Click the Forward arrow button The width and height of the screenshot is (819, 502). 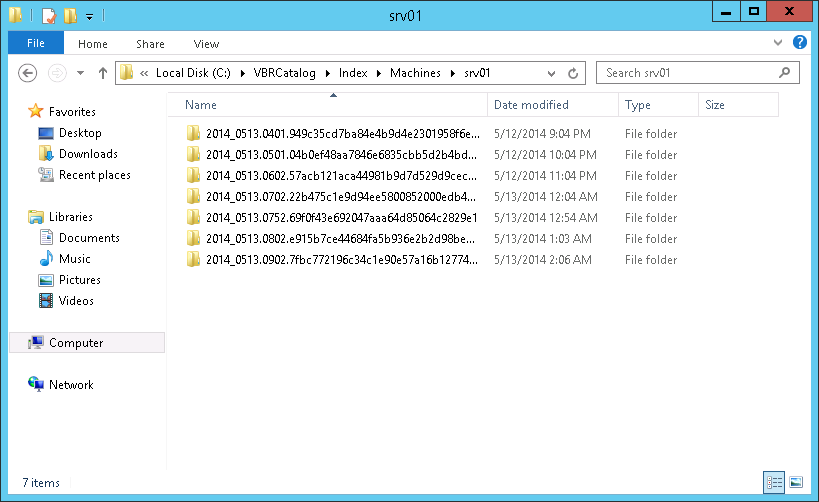(x=57, y=73)
